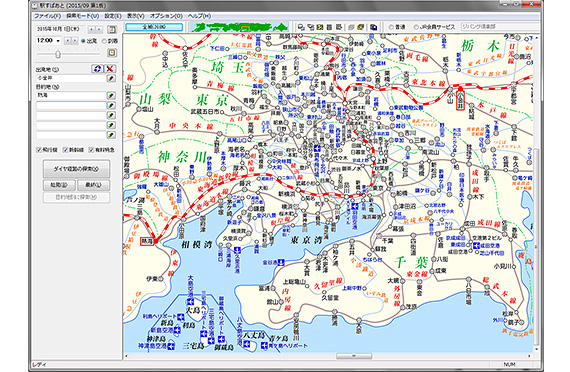
Task: Click the pencil icon next to 熱海 field
Action: click(x=111, y=95)
